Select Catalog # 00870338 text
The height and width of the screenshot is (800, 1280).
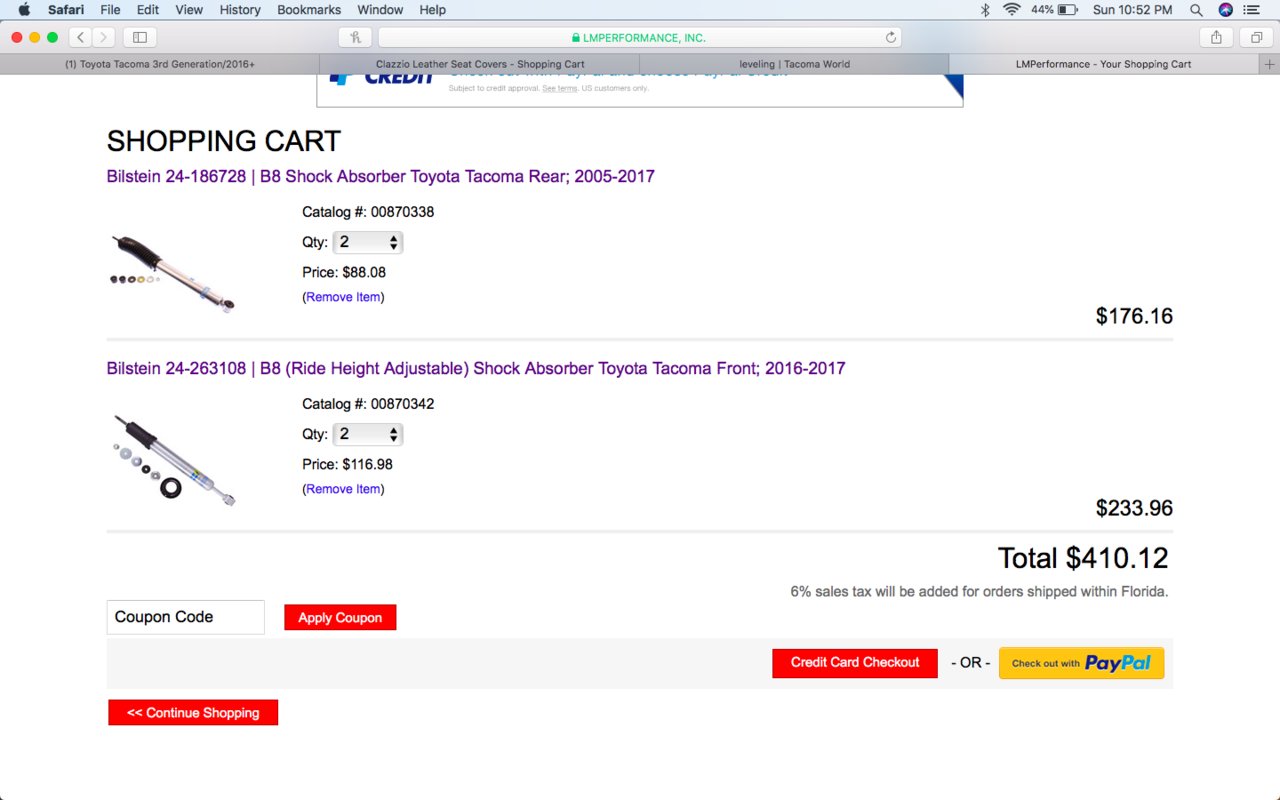point(368,212)
